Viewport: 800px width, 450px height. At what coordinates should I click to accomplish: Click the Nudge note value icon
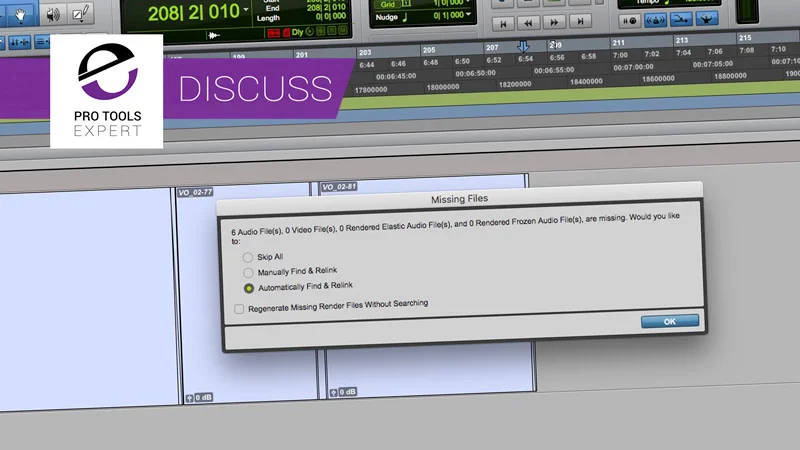(x=405, y=17)
